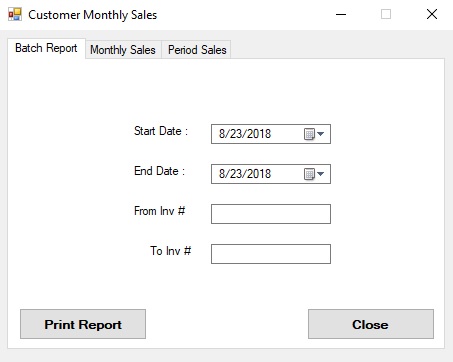This screenshot has width=453, height=362.
Task: Open the Period Sales tab
Action: point(197,50)
